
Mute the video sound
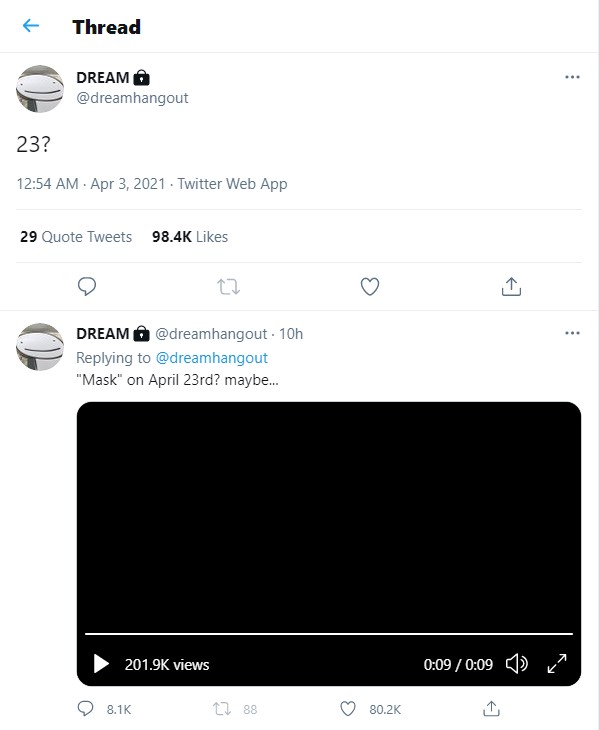(517, 663)
